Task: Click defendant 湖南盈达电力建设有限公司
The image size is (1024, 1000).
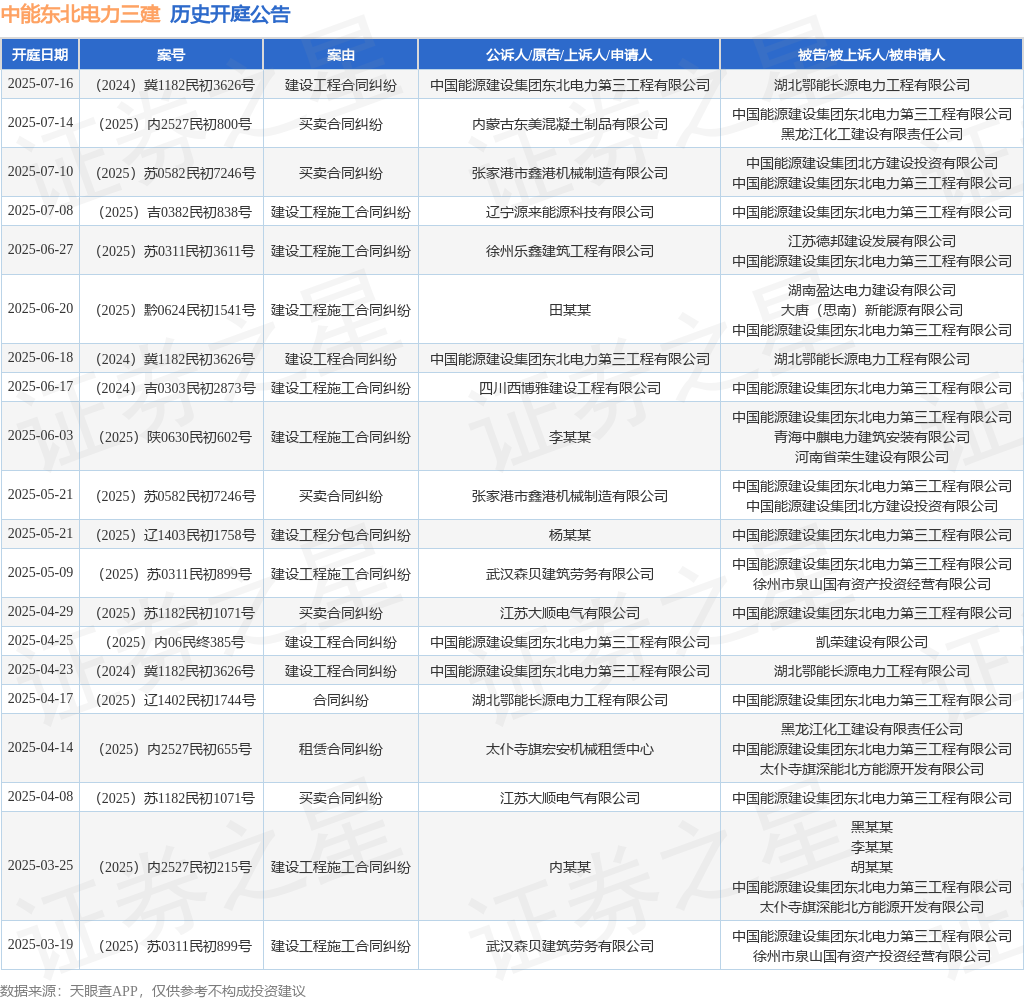Action: pos(871,290)
